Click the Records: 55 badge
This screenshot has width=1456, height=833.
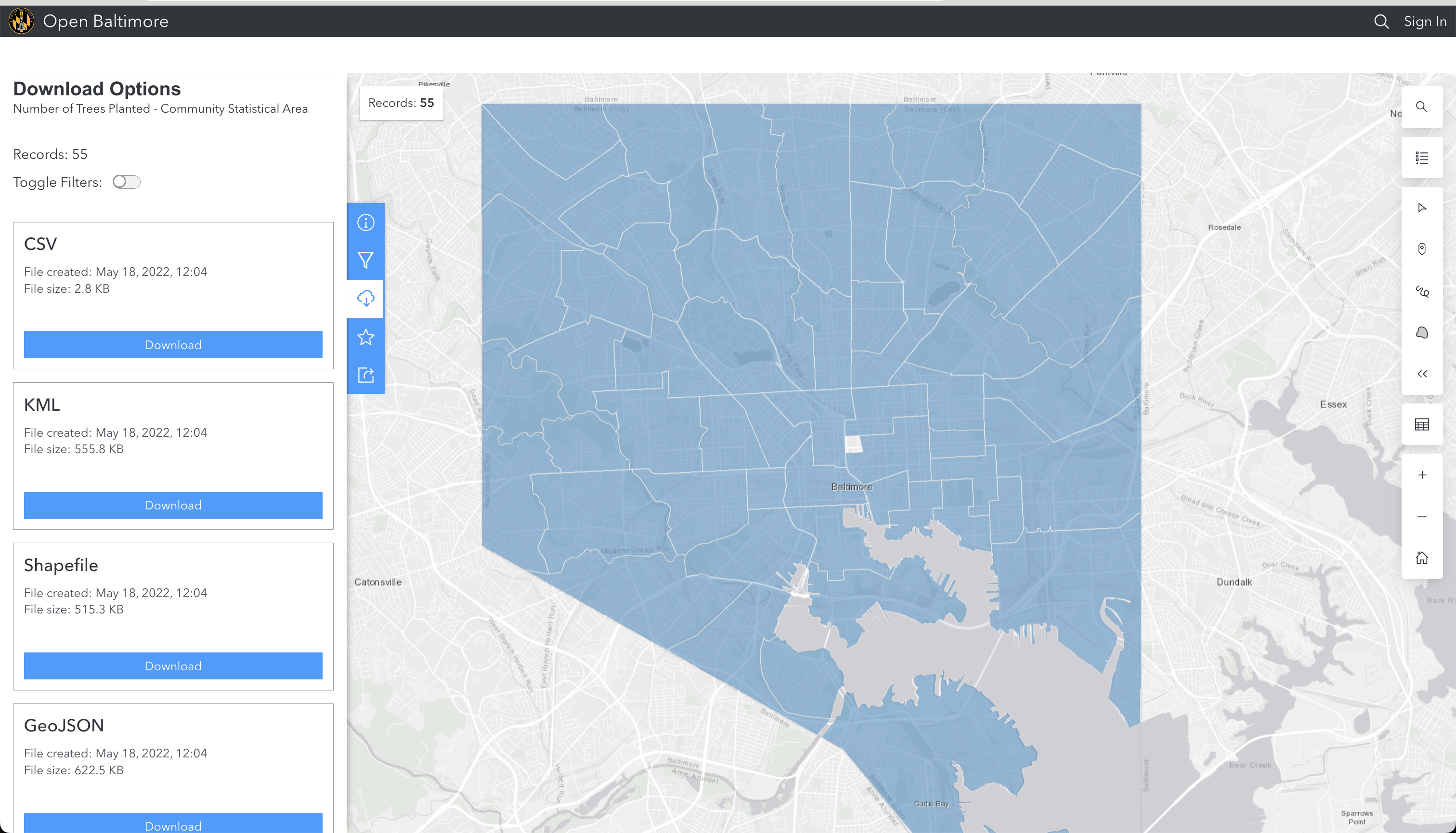tap(401, 103)
